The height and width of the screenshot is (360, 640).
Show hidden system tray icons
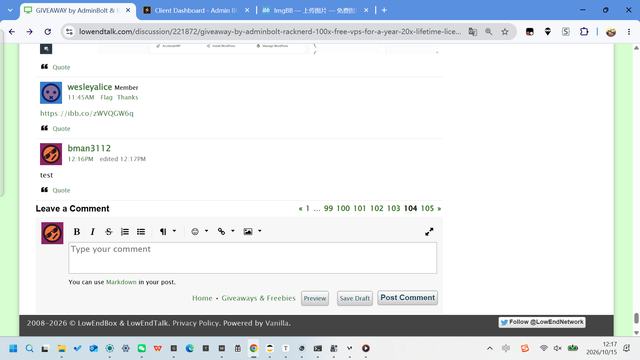(x=490, y=348)
